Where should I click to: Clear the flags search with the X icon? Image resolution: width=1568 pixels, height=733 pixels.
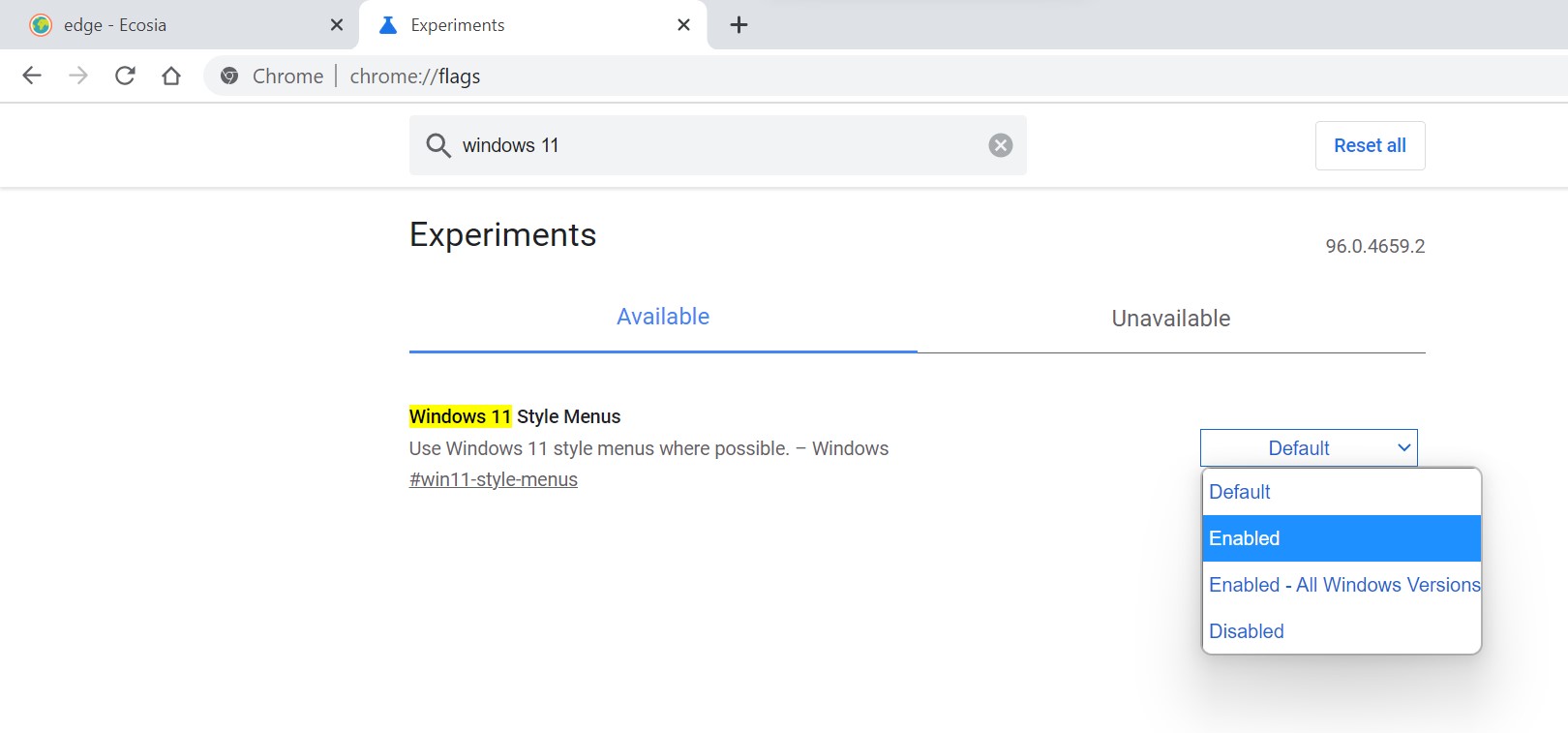(x=1001, y=145)
